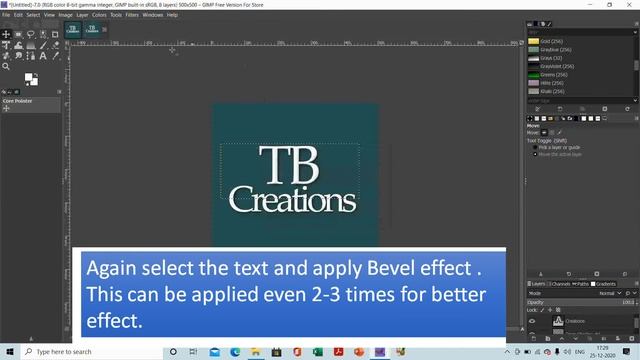
Task: Select the Crop tool
Action: point(55,35)
